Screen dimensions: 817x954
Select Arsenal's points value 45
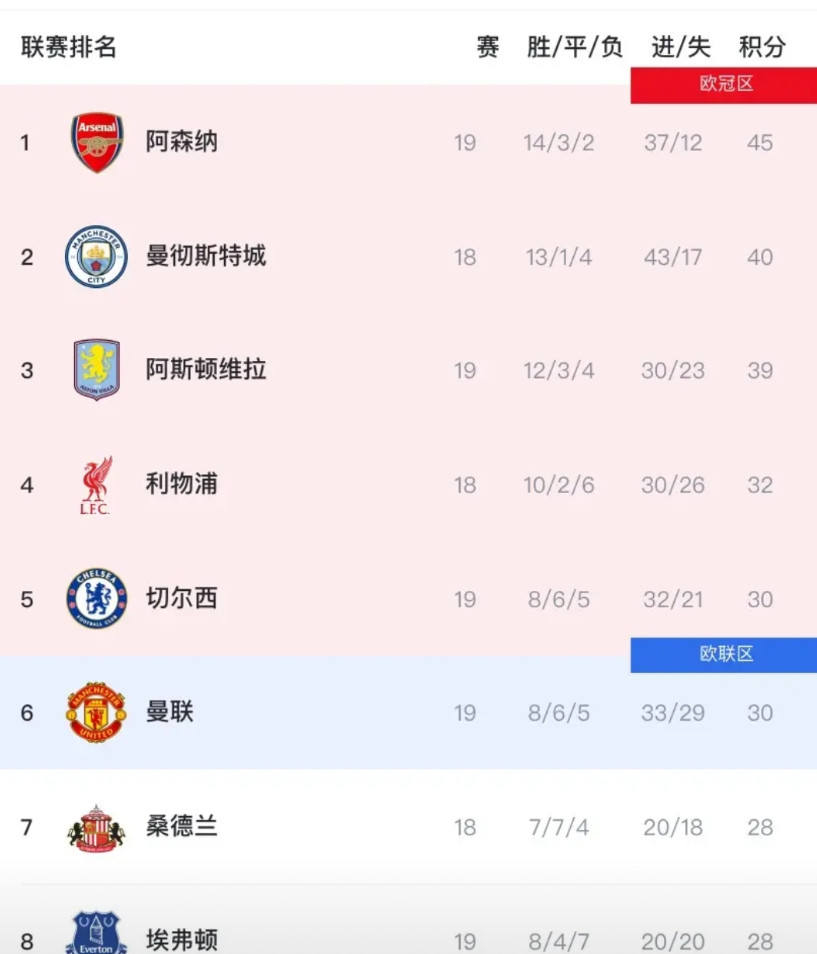pyautogui.click(x=759, y=142)
